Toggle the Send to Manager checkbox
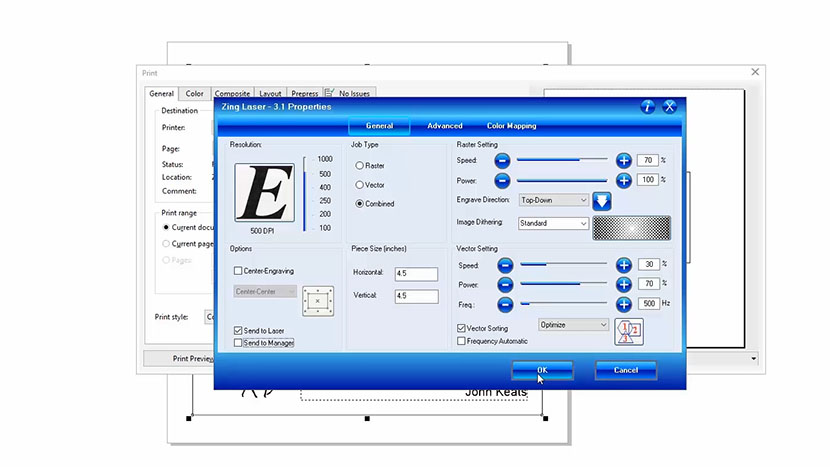 point(238,343)
